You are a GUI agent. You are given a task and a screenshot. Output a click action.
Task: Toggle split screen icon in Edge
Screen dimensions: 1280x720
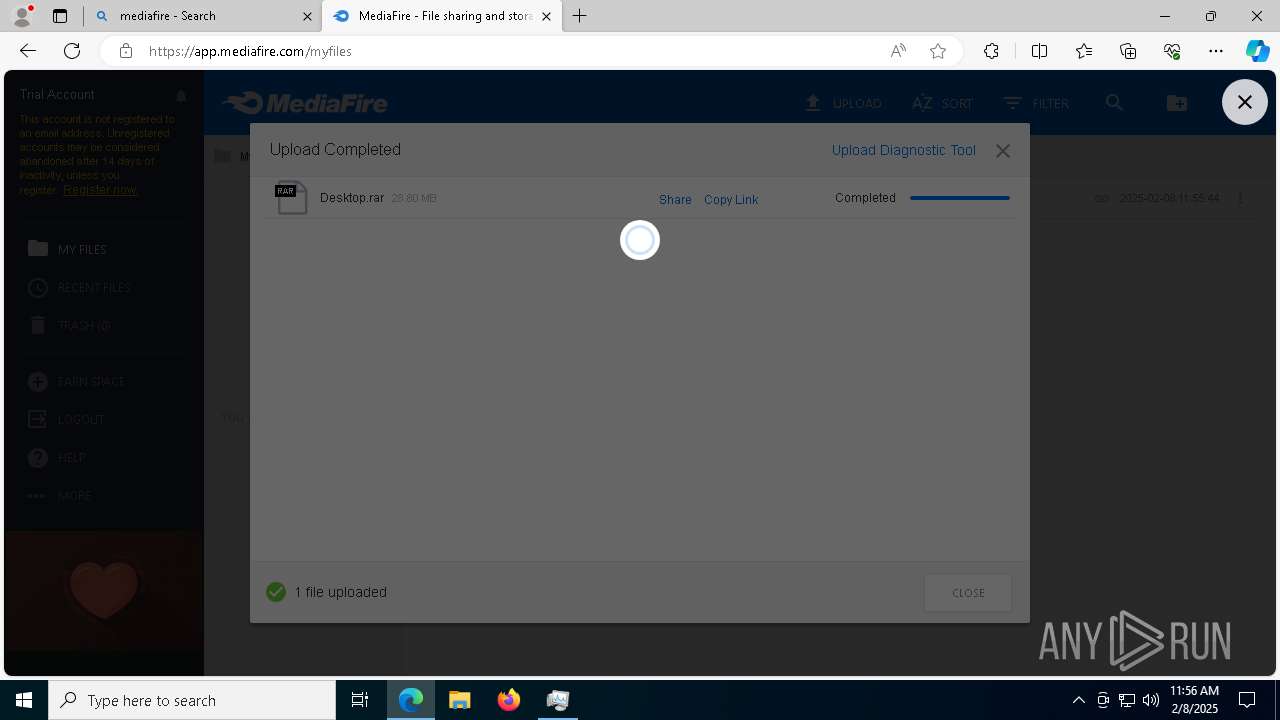click(1039, 51)
